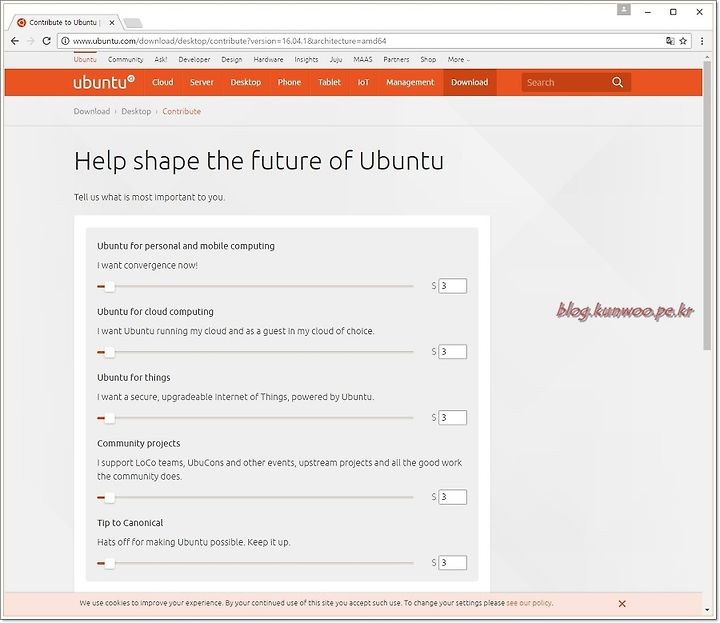
Task: Click the ubuntu logo
Action: tap(104, 82)
